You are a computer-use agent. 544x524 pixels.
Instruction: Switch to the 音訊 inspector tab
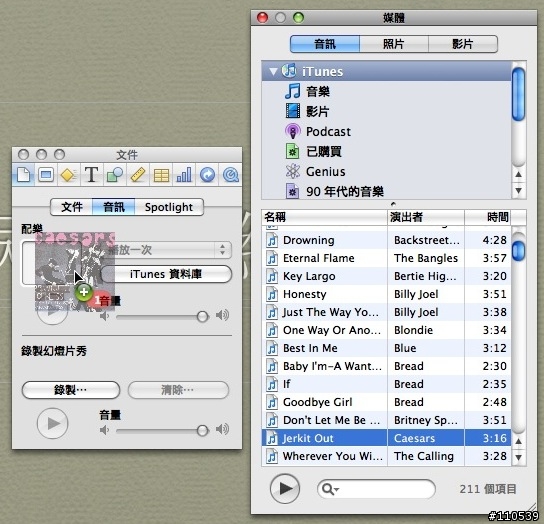click(114, 207)
